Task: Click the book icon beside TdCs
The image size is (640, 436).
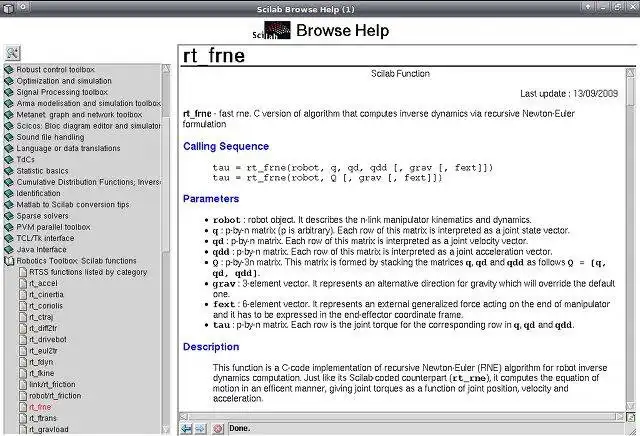Action: coord(9,160)
